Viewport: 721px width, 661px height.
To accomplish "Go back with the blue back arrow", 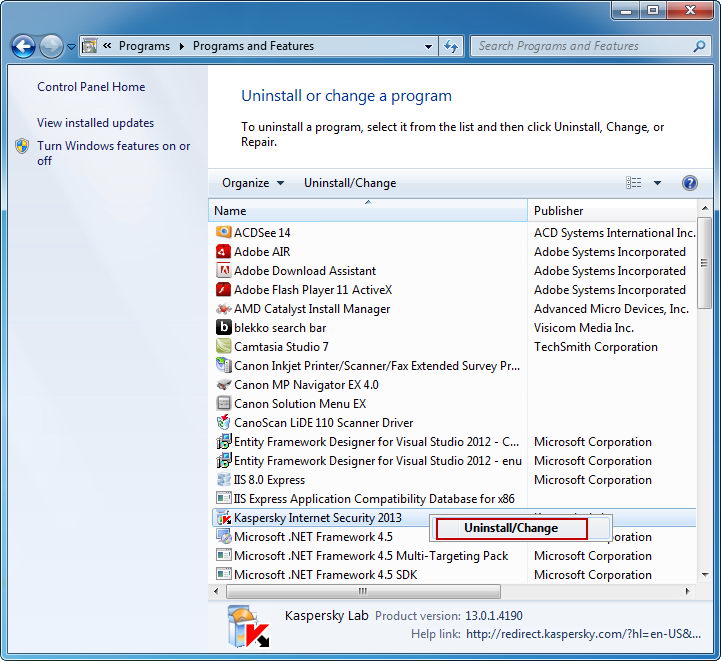I will [23, 46].
